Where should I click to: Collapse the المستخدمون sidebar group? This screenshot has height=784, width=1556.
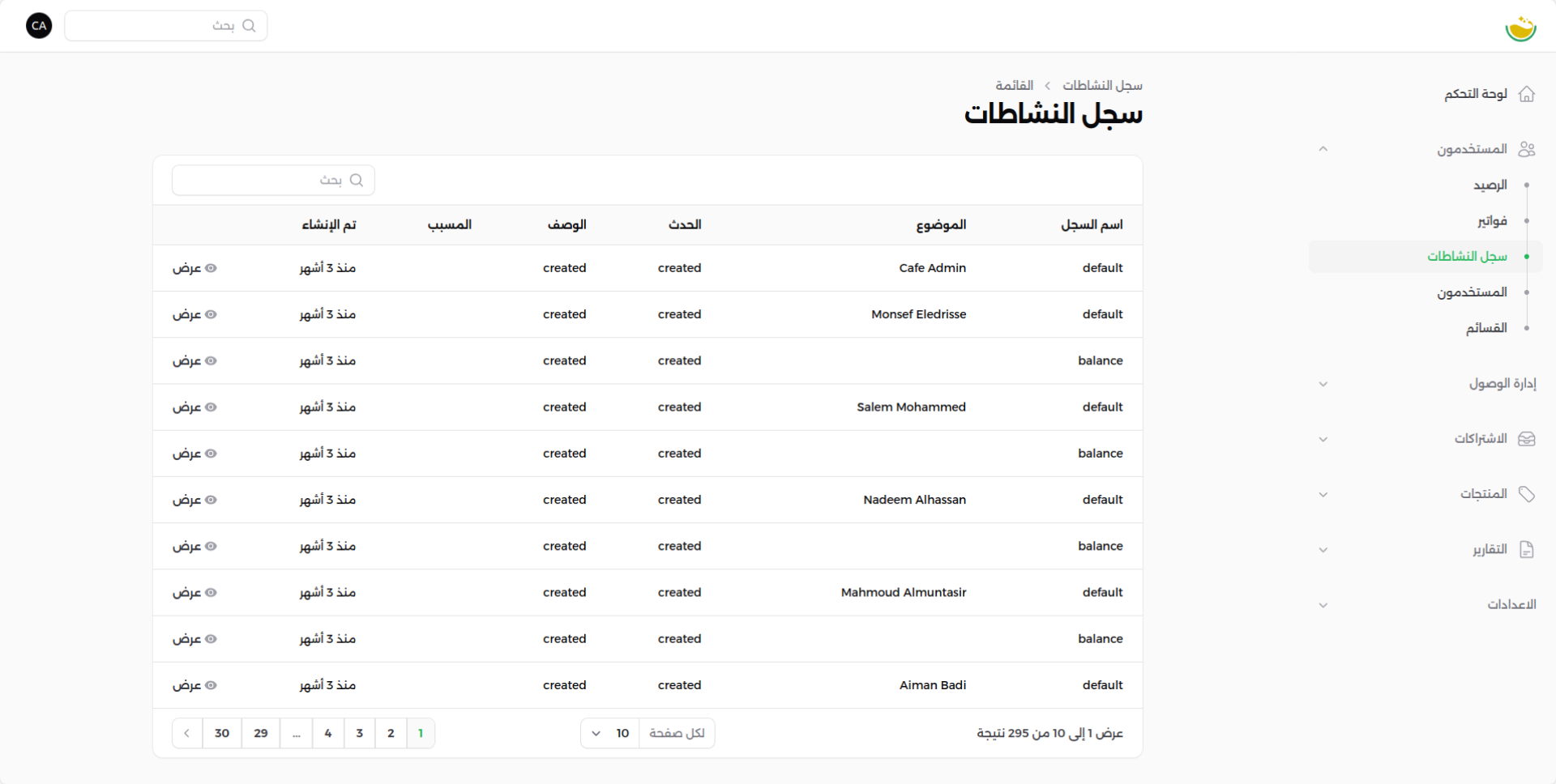pos(1323,149)
